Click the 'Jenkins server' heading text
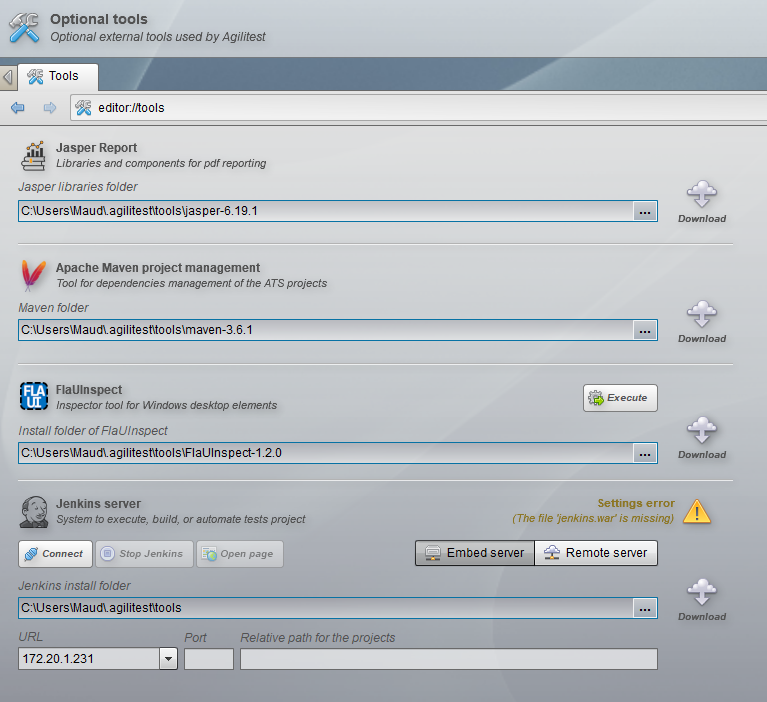The image size is (767, 702). coord(98,503)
